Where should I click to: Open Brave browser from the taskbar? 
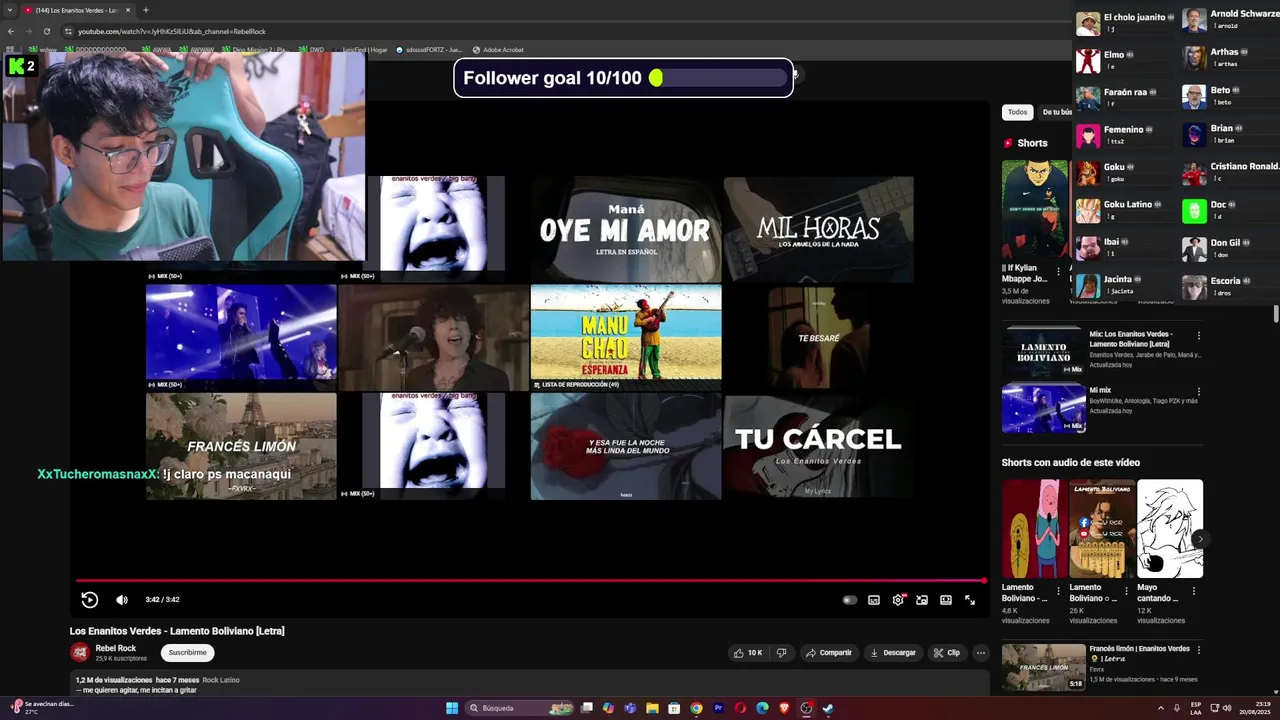(x=784, y=708)
